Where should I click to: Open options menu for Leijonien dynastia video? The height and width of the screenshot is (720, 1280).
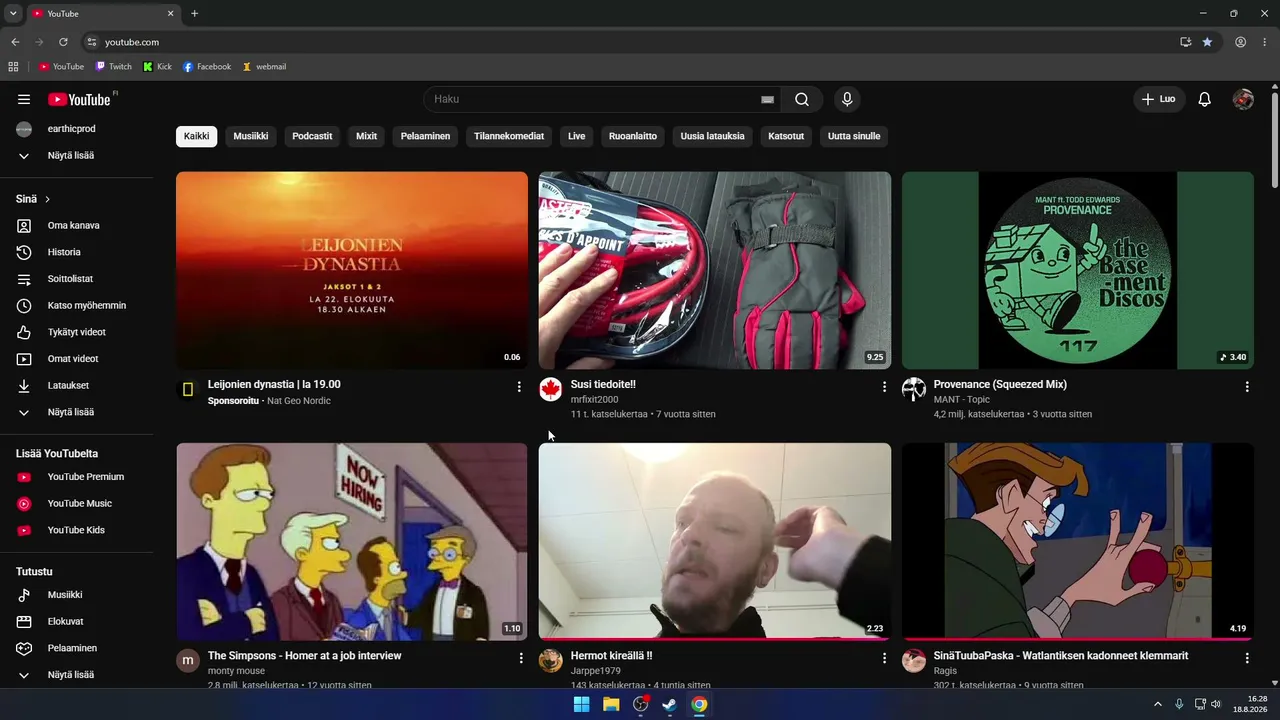click(x=519, y=386)
